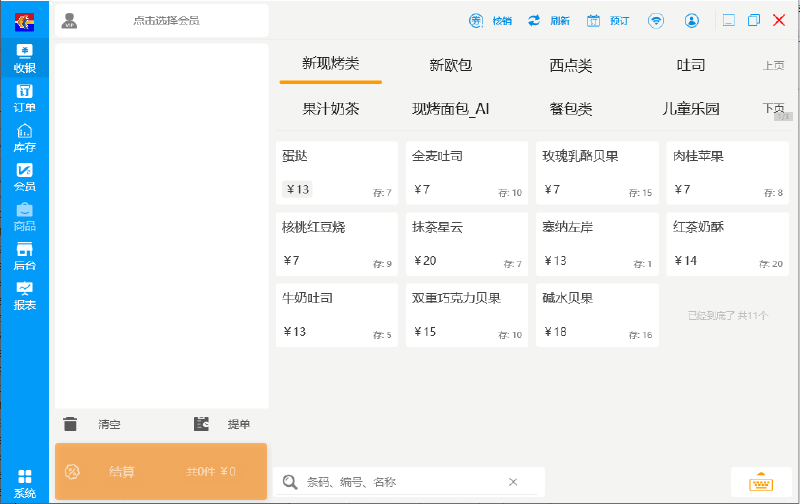This screenshot has height=504, width=800.
Task: Open the 库存 inventory sidebar icon
Action: pyautogui.click(x=24, y=138)
